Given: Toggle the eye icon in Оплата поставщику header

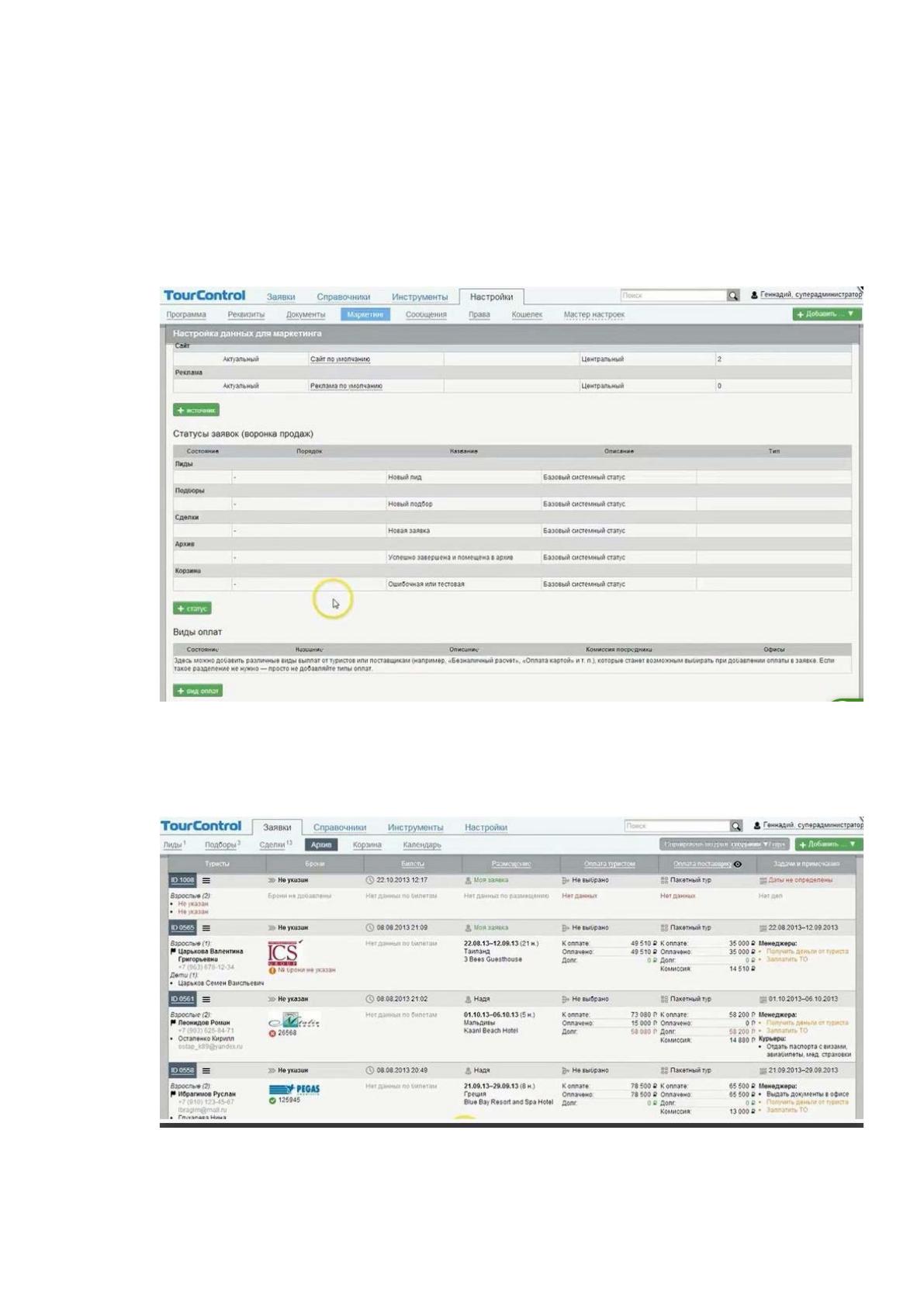Looking at the screenshot, I should (x=738, y=864).
